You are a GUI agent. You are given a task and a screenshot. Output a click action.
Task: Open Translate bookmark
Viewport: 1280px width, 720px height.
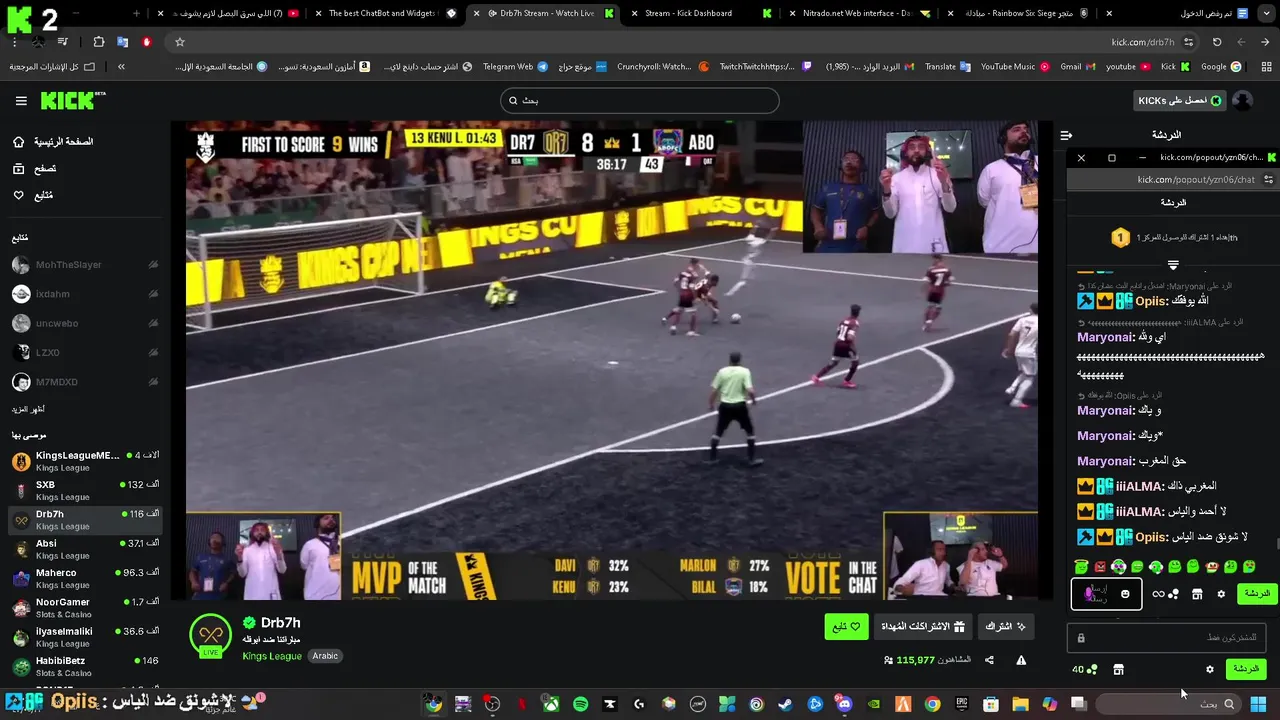pos(947,67)
